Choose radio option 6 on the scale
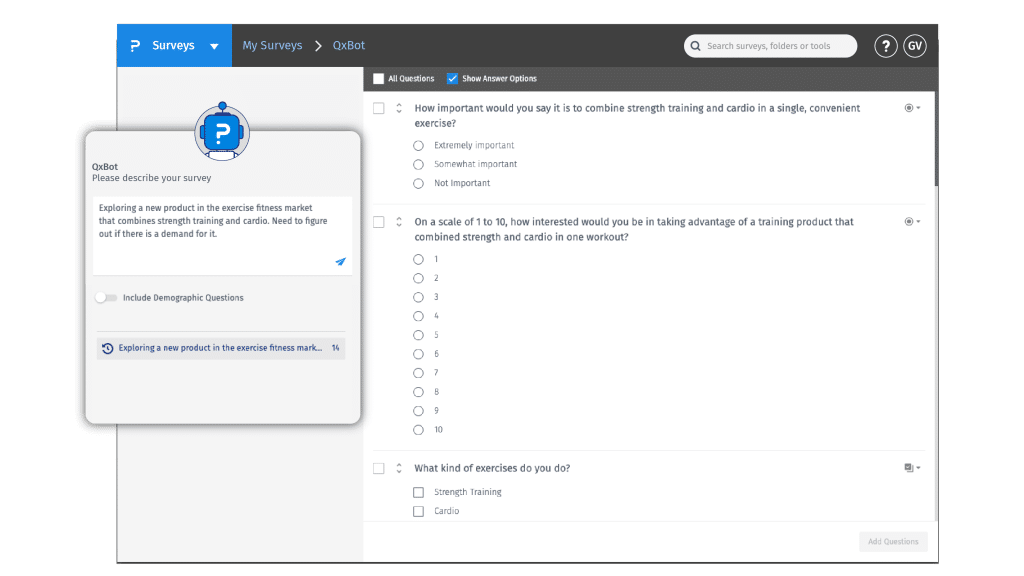This screenshot has width=1024, height=576. 419,354
